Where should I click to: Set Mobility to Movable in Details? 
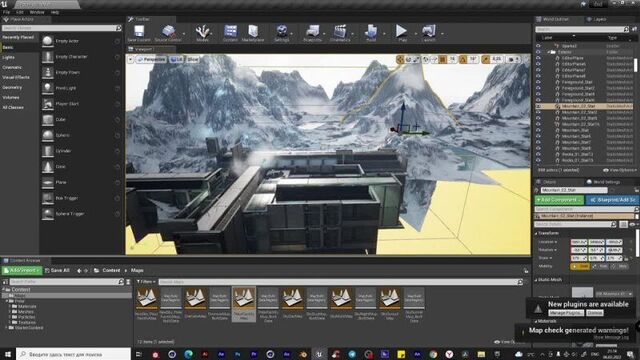620,266
